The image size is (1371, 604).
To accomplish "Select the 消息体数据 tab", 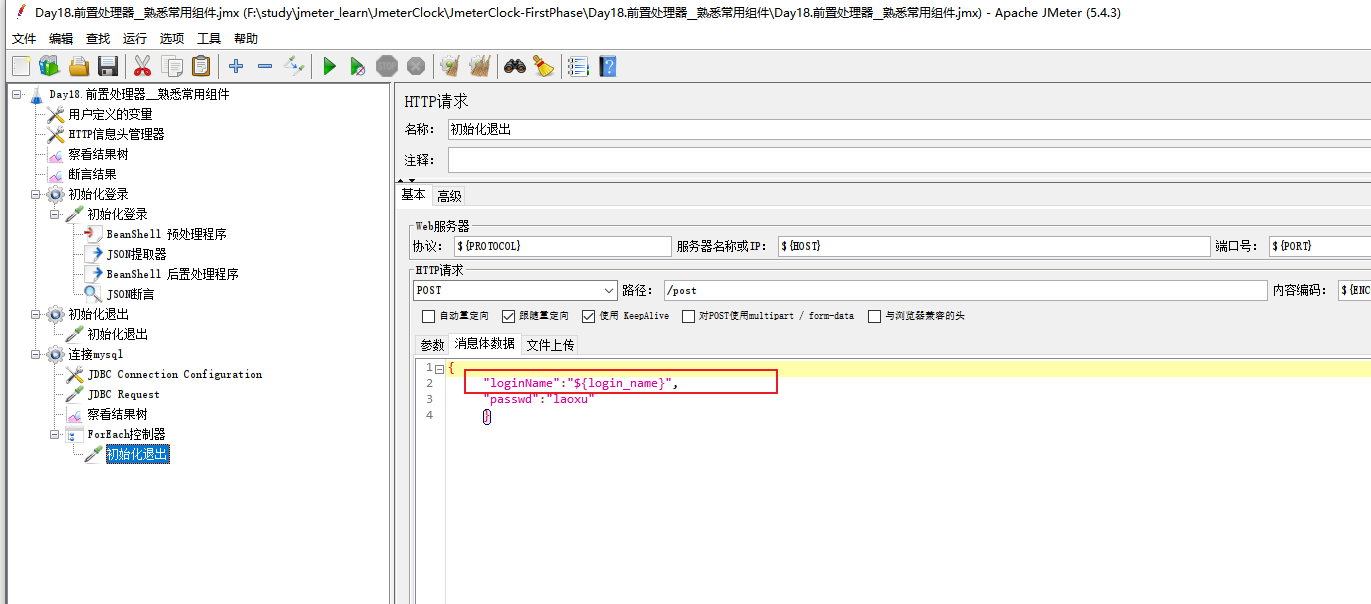I will click(x=485, y=344).
